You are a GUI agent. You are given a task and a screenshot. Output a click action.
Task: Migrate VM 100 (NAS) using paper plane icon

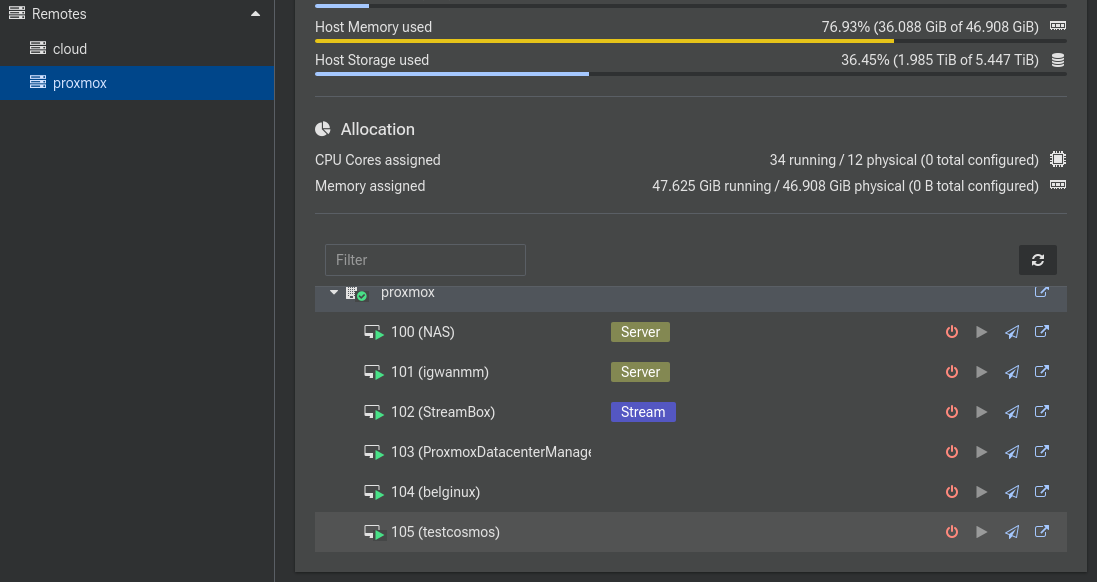click(x=1012, y=332)
